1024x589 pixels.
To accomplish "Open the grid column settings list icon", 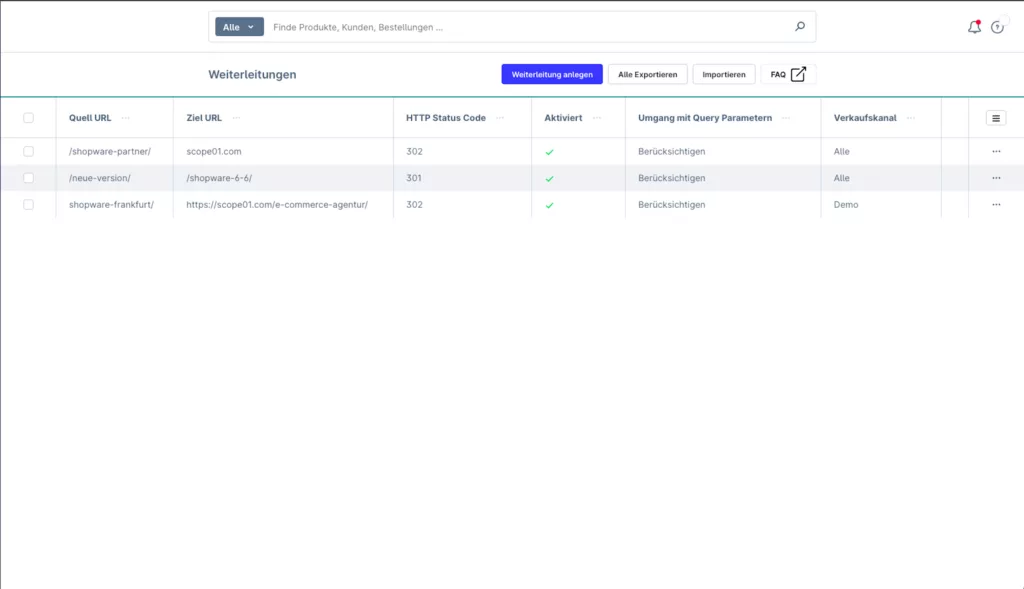I will pos(995,118).
